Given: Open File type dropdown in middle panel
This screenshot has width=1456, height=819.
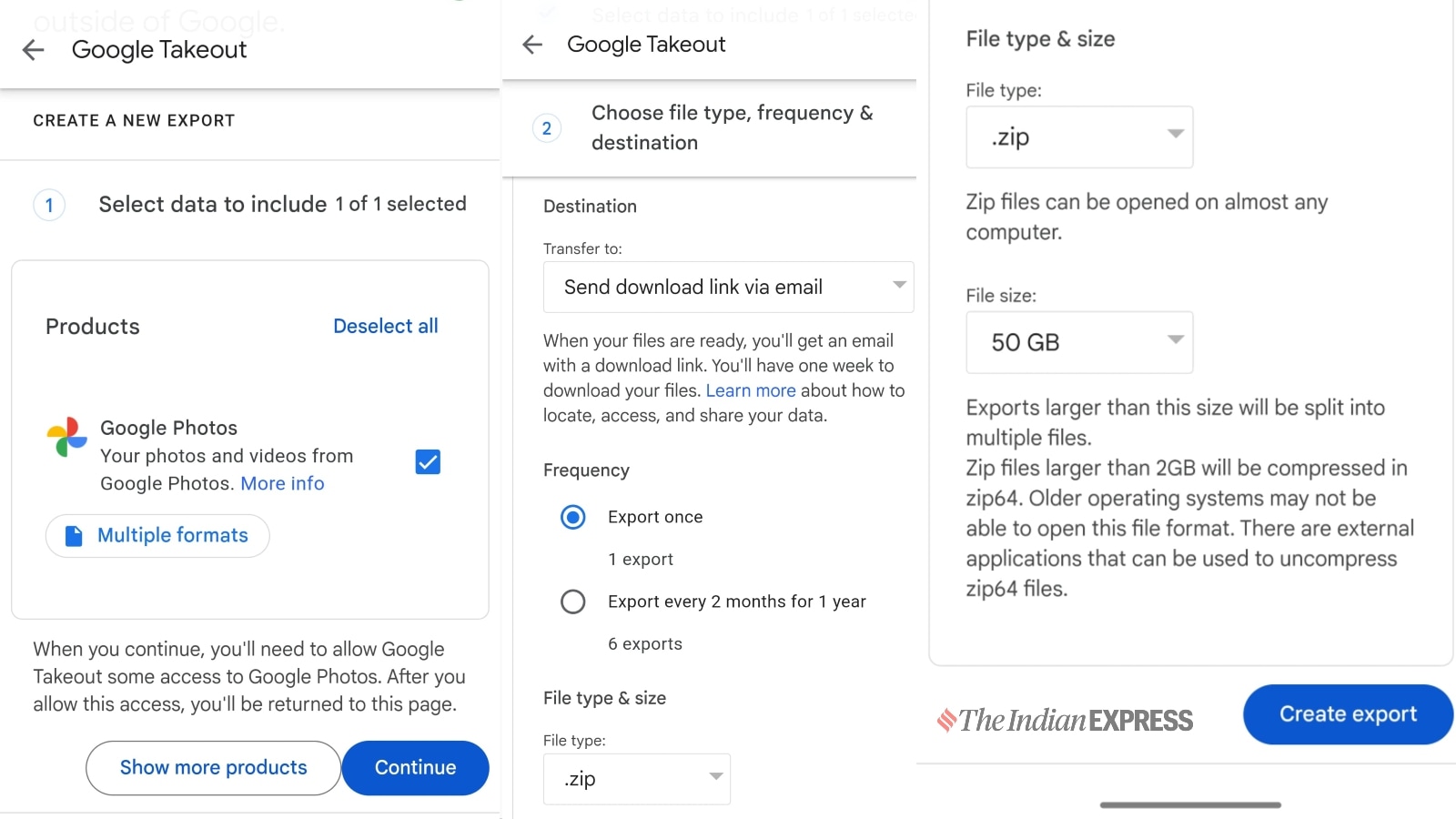Looking at the screenshot, I should point(637,779).
